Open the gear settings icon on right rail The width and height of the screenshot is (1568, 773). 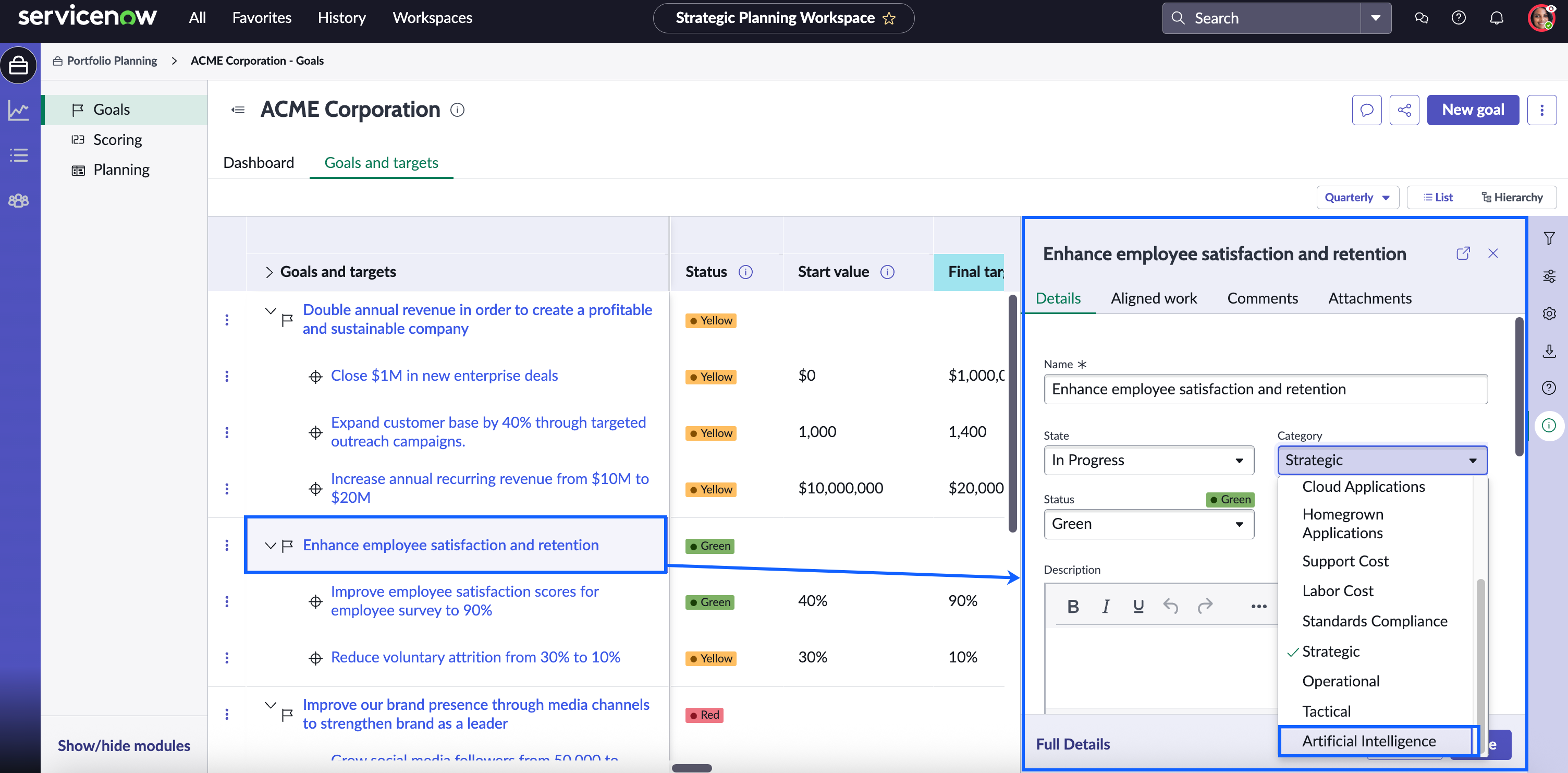[1549, 313]
